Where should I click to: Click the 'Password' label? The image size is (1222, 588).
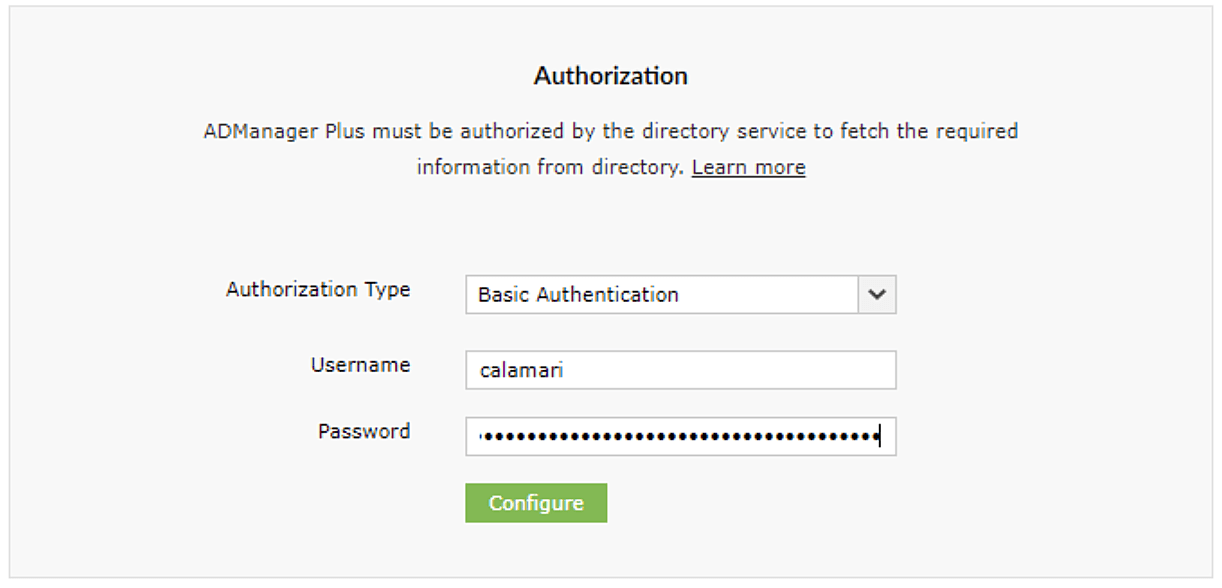(364, 431)
